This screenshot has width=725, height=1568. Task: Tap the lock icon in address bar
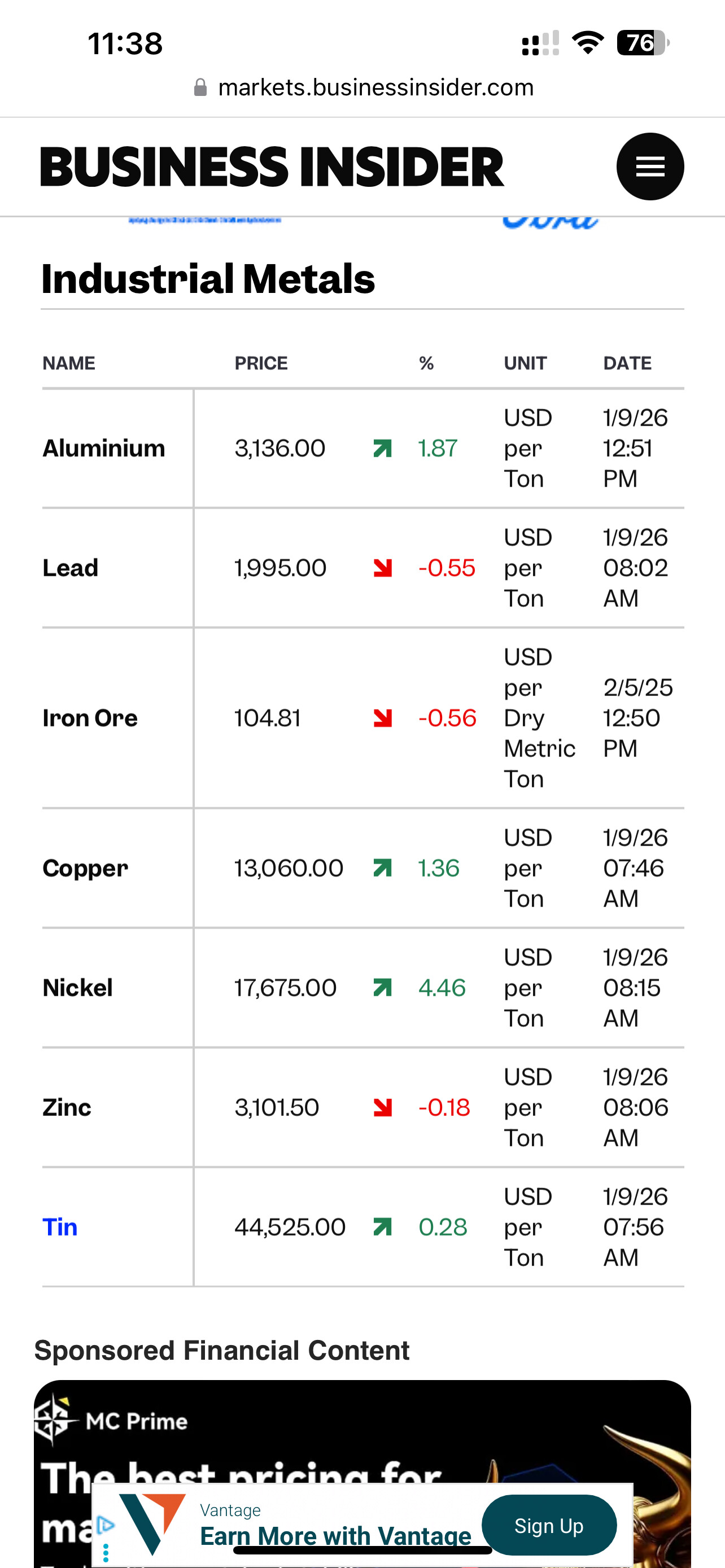click(200, 87)
